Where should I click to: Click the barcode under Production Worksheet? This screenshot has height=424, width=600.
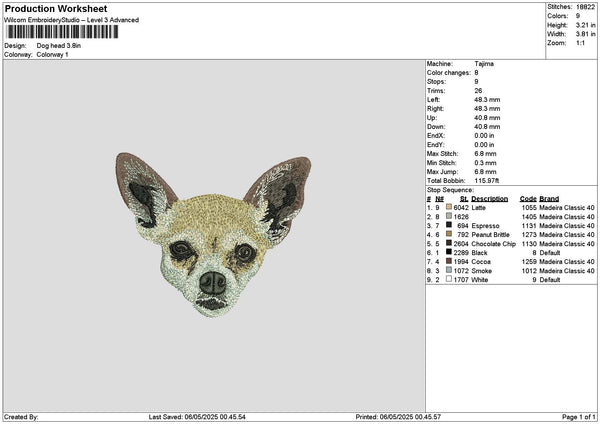point(62,32)
